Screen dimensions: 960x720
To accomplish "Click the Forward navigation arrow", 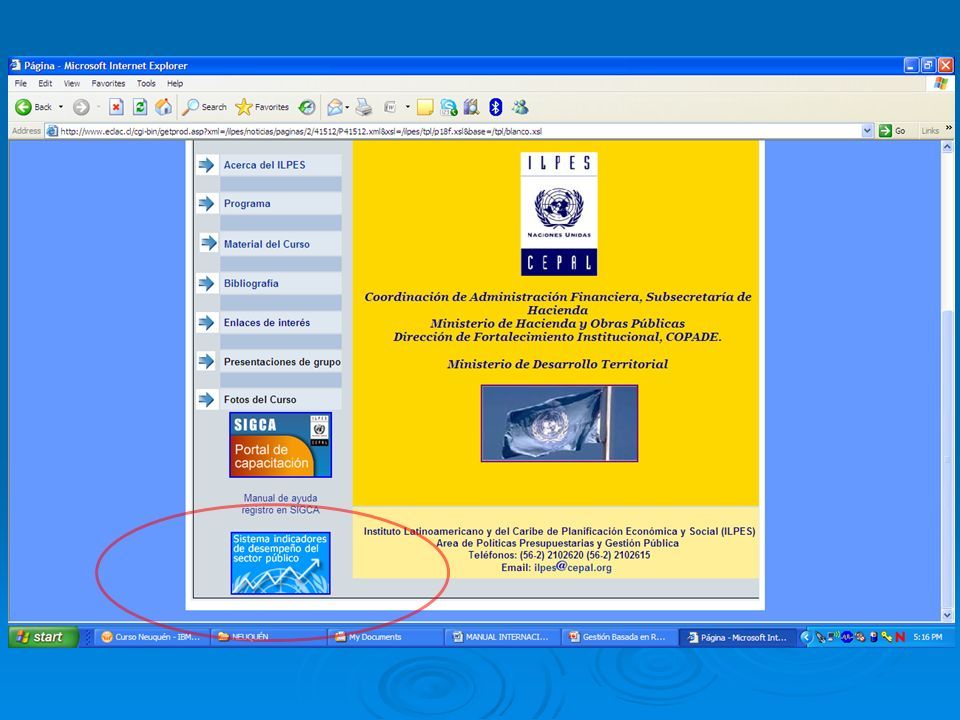I will [81, 107].
